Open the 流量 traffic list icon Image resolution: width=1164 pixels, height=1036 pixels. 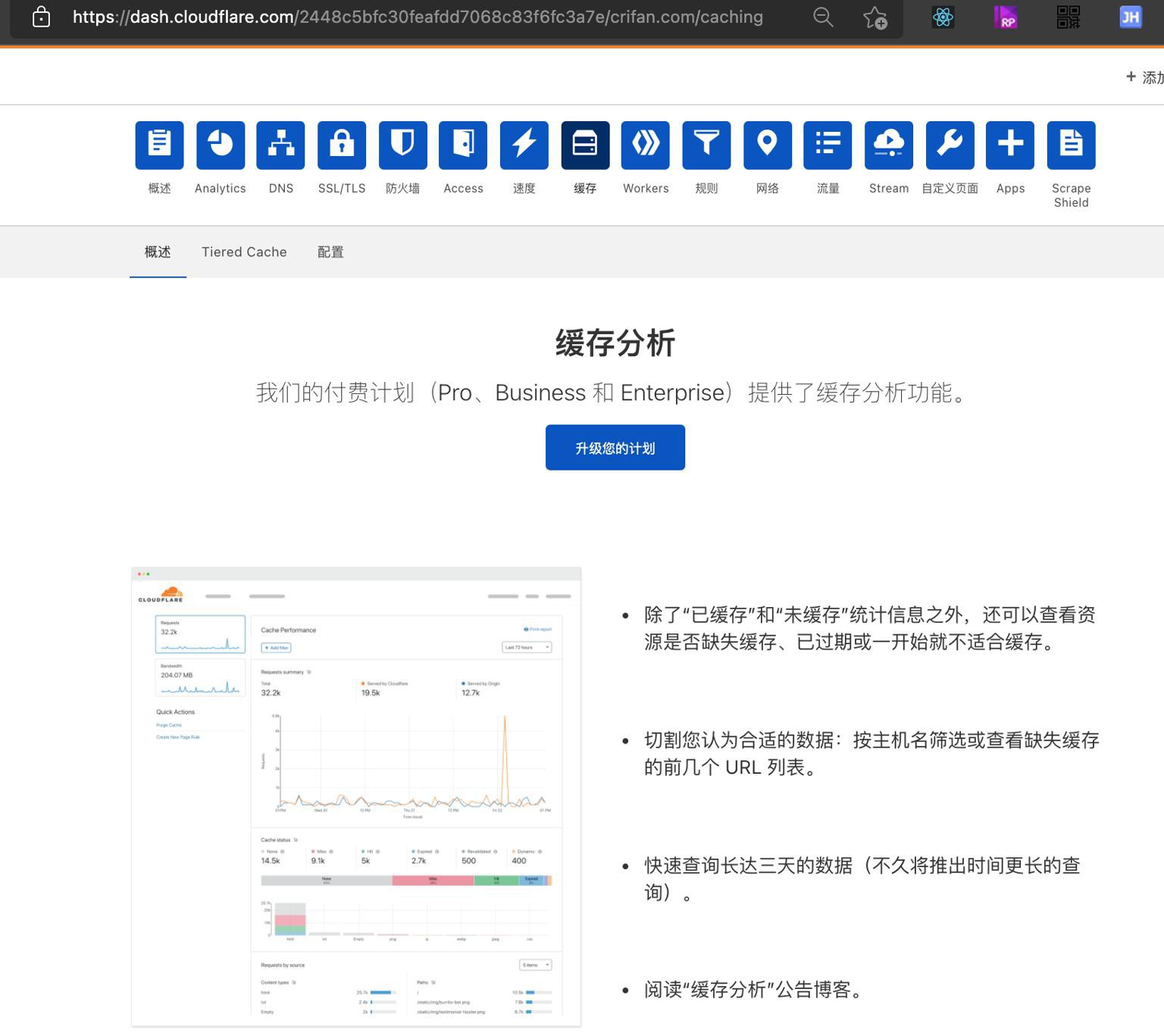point(828,145)
